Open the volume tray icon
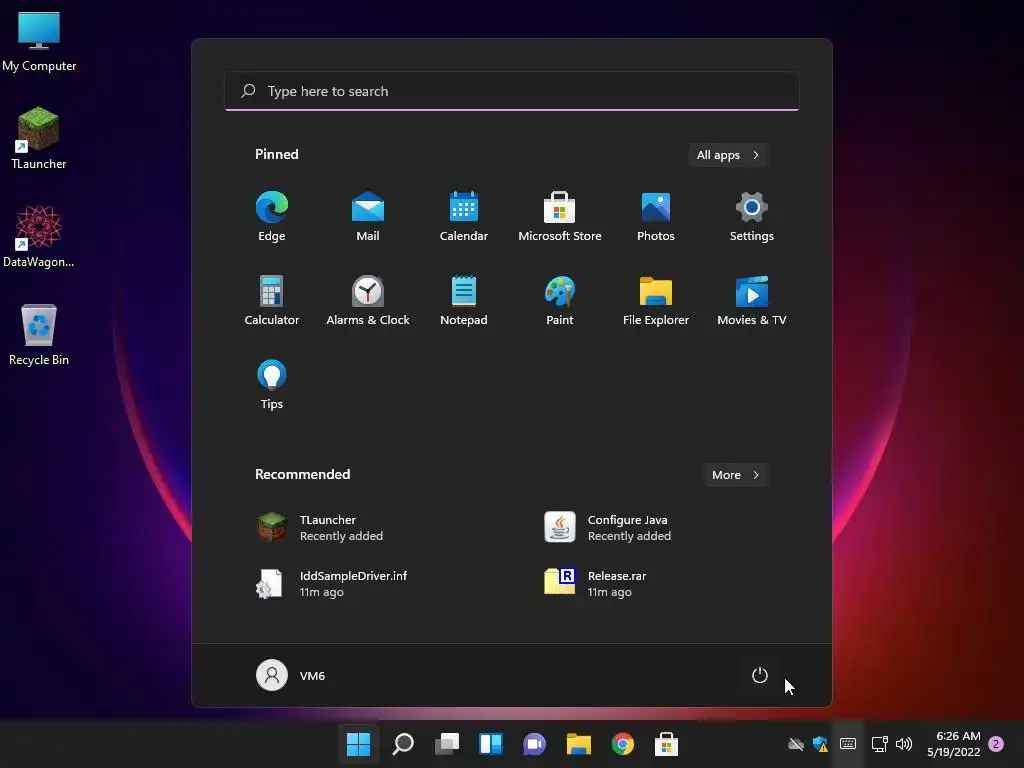The width and height of the screenshot is (1024, 768). [904, 744]
